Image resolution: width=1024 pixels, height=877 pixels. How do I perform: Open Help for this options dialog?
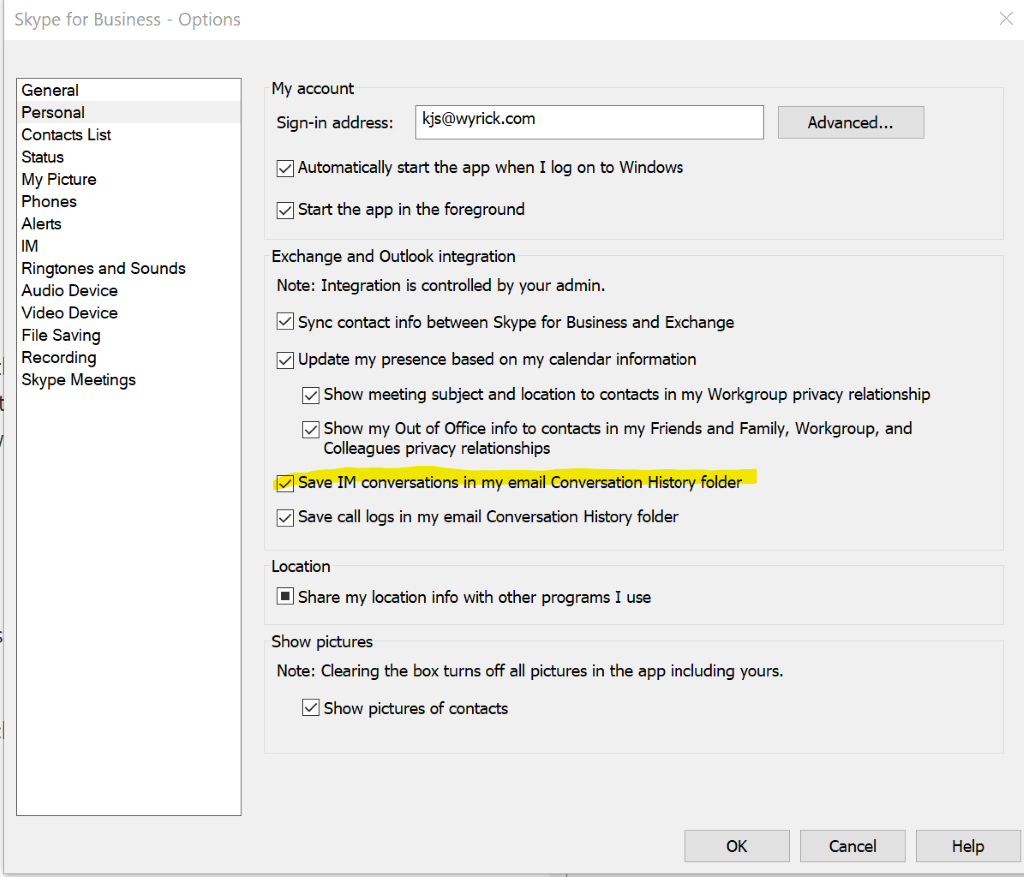968,845
